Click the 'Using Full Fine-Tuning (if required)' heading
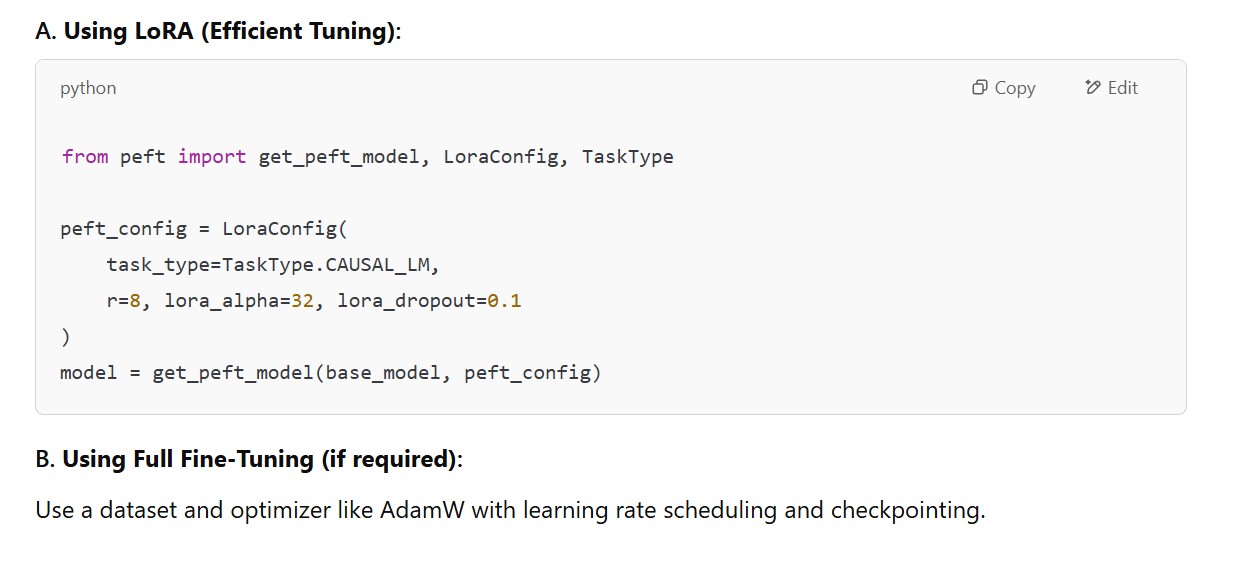 (258, 459)
